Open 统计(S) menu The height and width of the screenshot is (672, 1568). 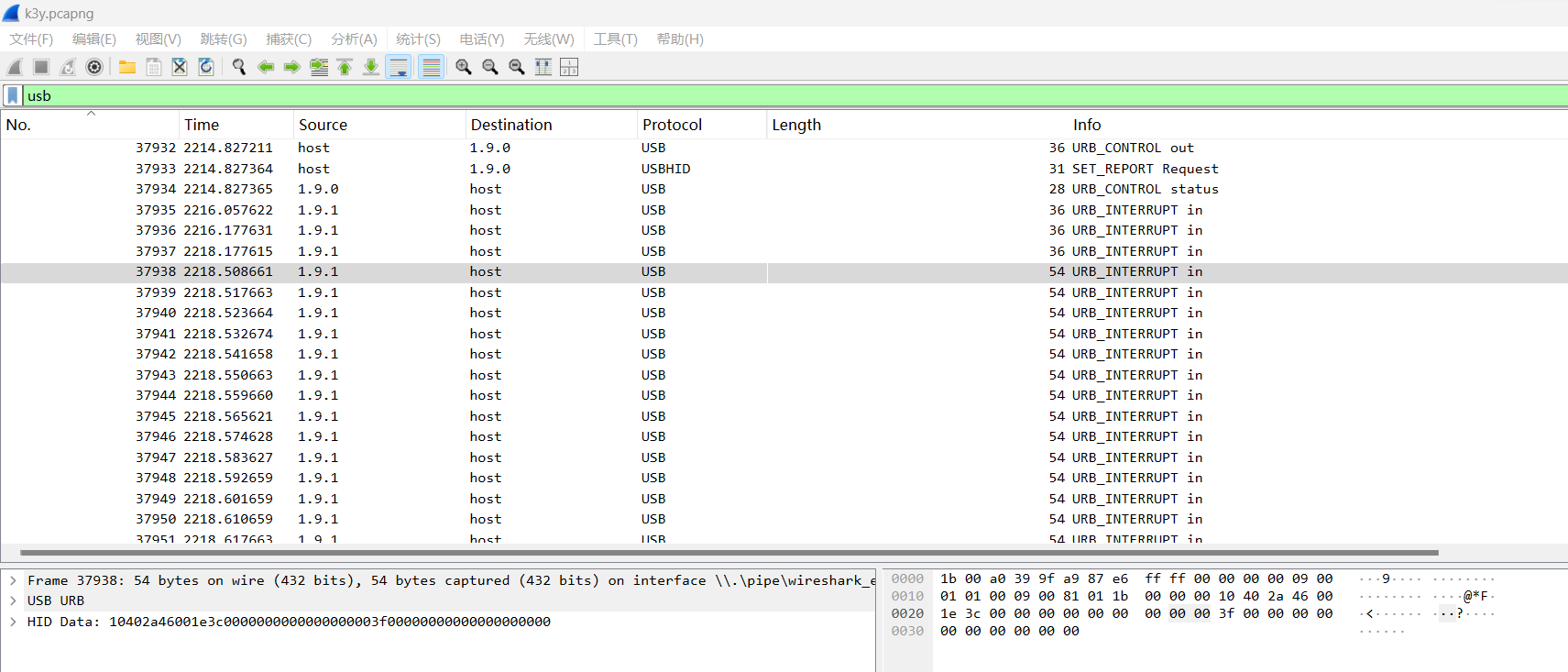(418, 39)
